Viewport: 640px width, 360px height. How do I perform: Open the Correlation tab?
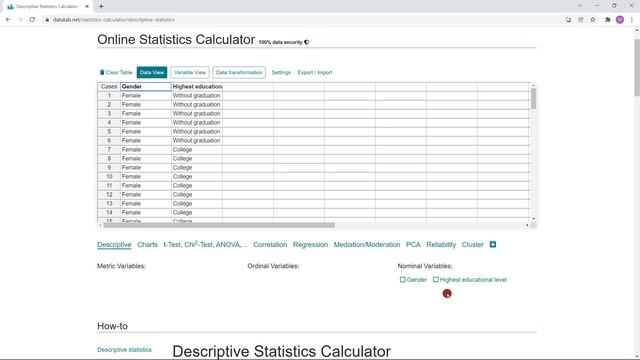[270, 244]
